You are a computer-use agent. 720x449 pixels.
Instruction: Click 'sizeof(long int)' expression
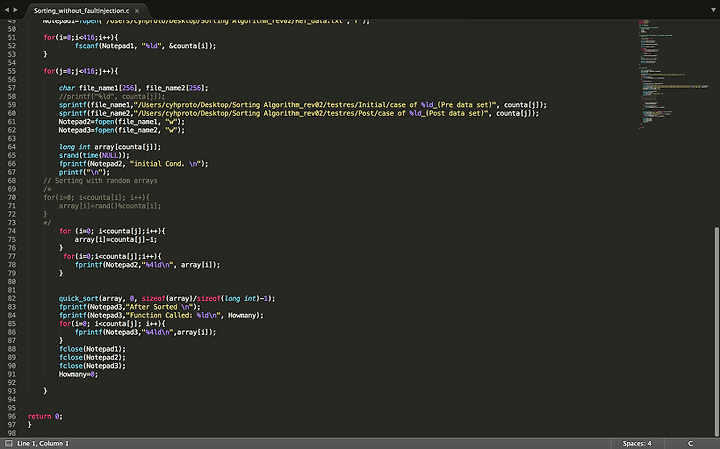point(228,298)
